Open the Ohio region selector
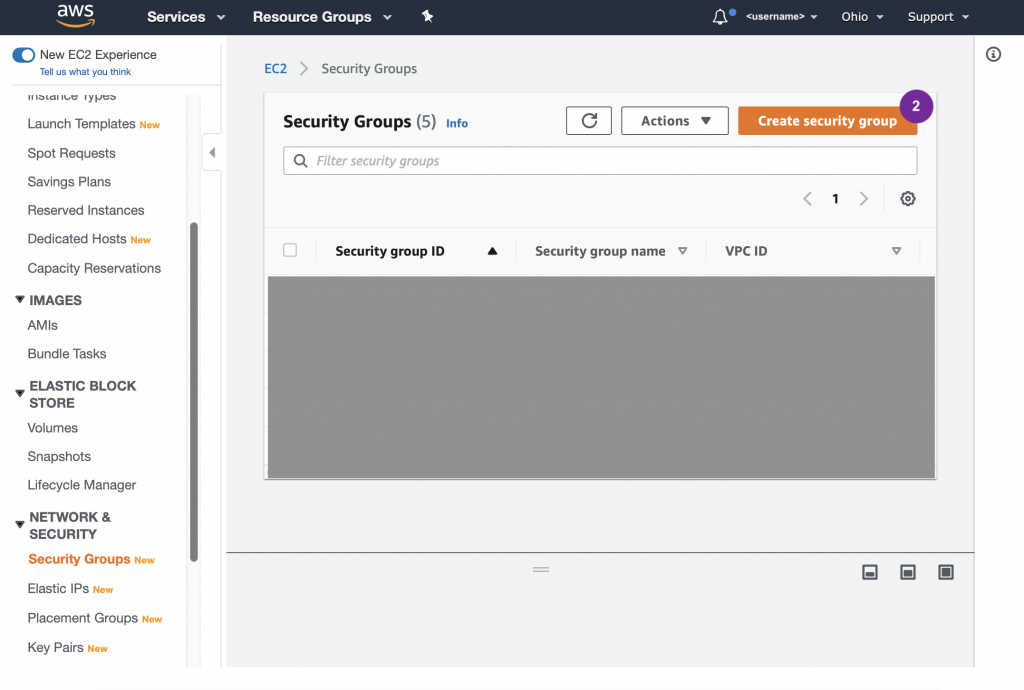 coord(862,17)
